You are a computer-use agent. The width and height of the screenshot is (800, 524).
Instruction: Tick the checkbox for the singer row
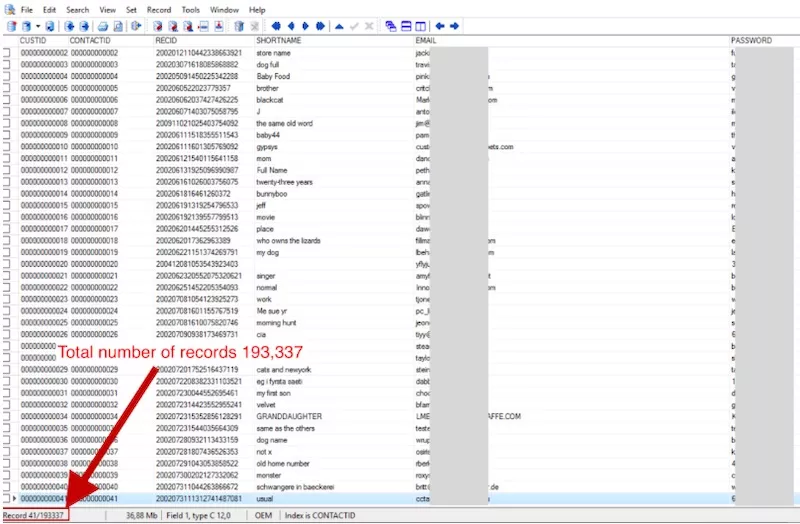[x=7, y=276]
